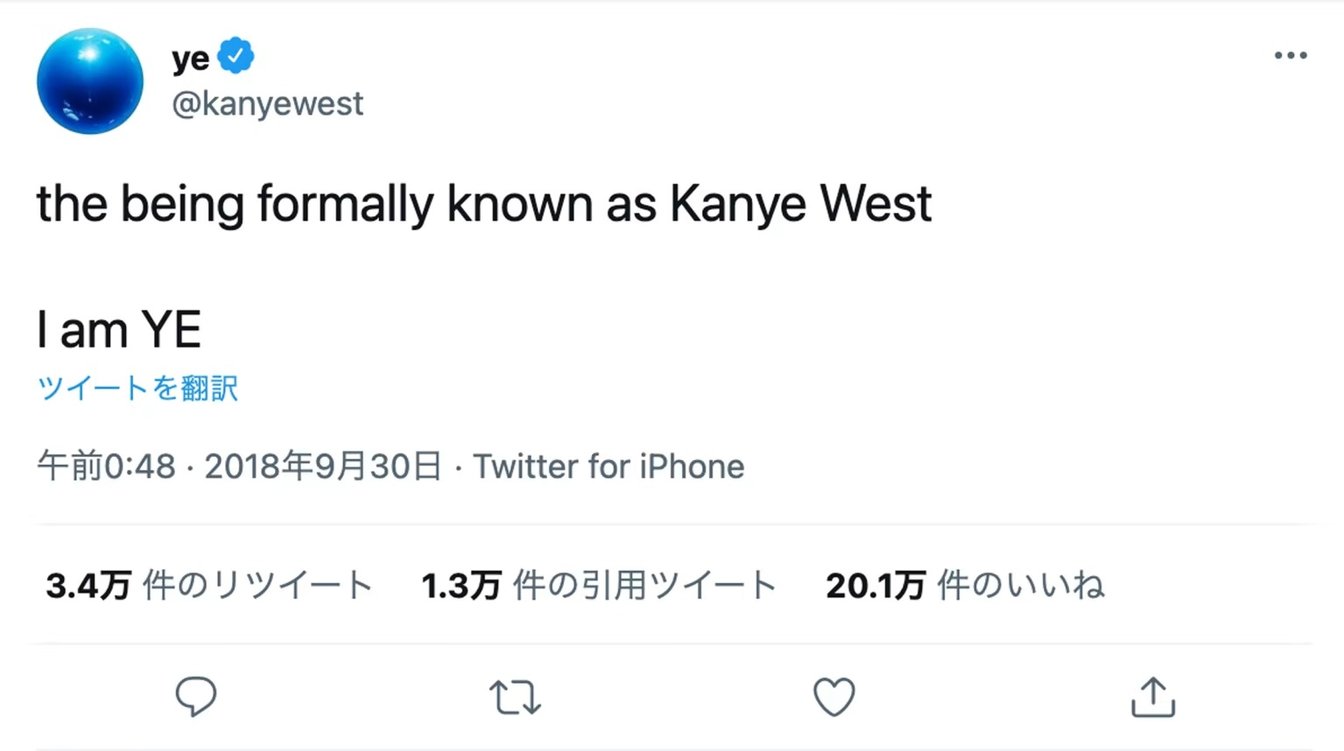Image resolution: width=1344 pixels, height=751 pixels.
Task: Click the 件のいいね label
Action: [x=1020, y=586]
